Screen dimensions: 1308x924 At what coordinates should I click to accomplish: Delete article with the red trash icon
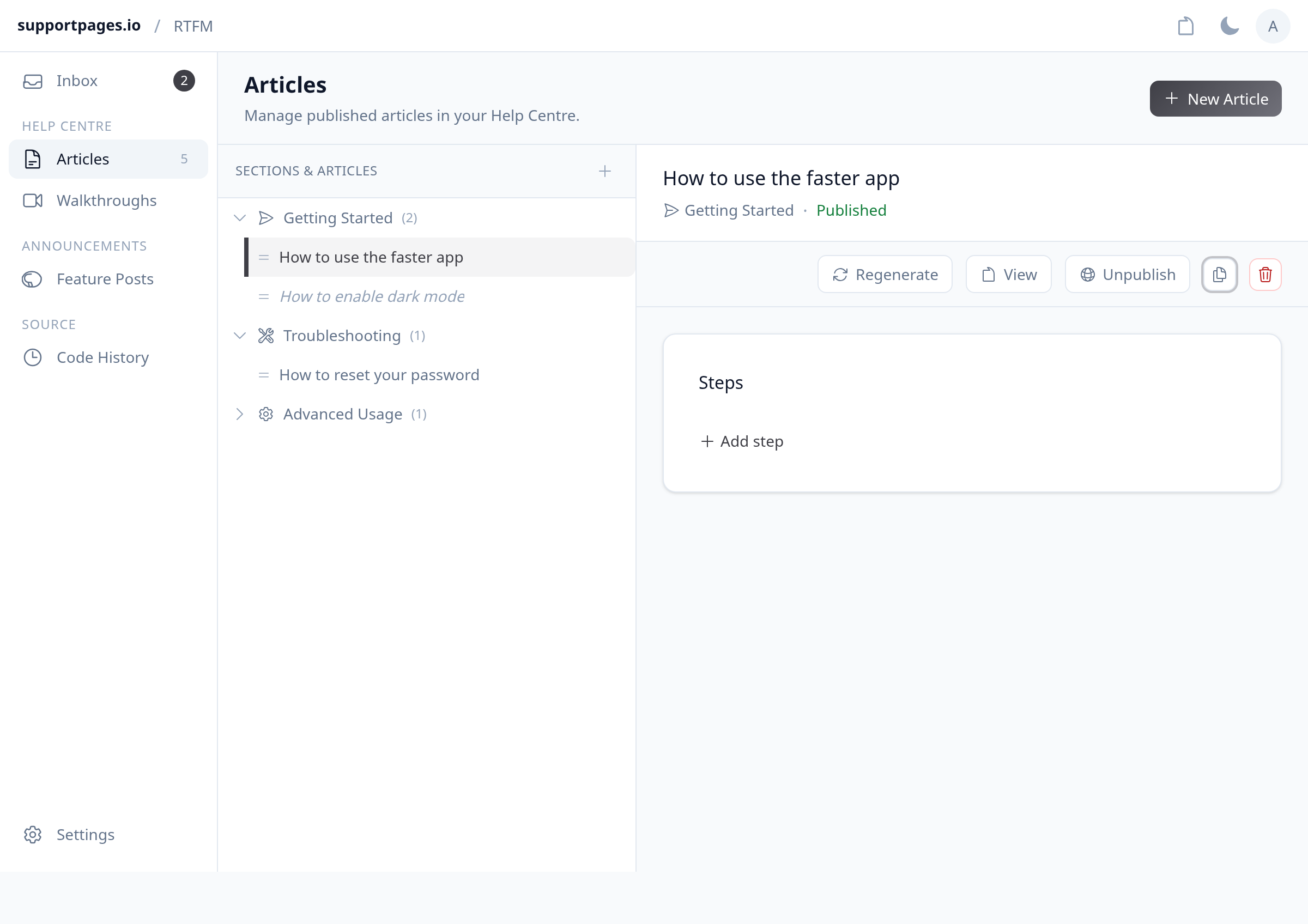1265,275
